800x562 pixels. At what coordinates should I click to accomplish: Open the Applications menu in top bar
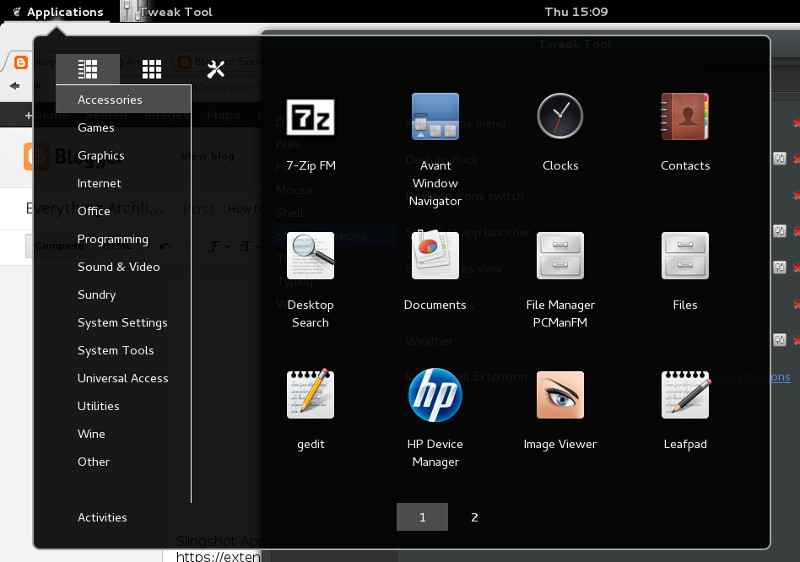coord(58,12)
